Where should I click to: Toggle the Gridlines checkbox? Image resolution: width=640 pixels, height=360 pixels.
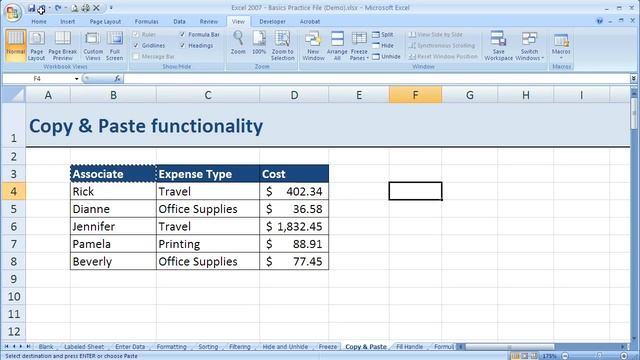click(136, 46)
